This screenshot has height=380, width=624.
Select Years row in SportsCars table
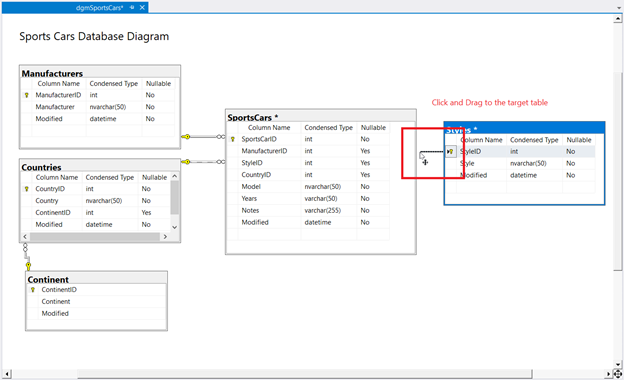[308, 199]
